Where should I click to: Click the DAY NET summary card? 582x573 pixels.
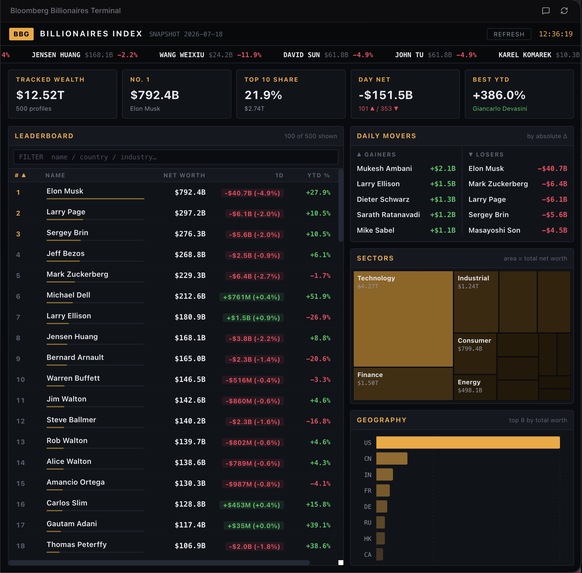tap(405, 94)
